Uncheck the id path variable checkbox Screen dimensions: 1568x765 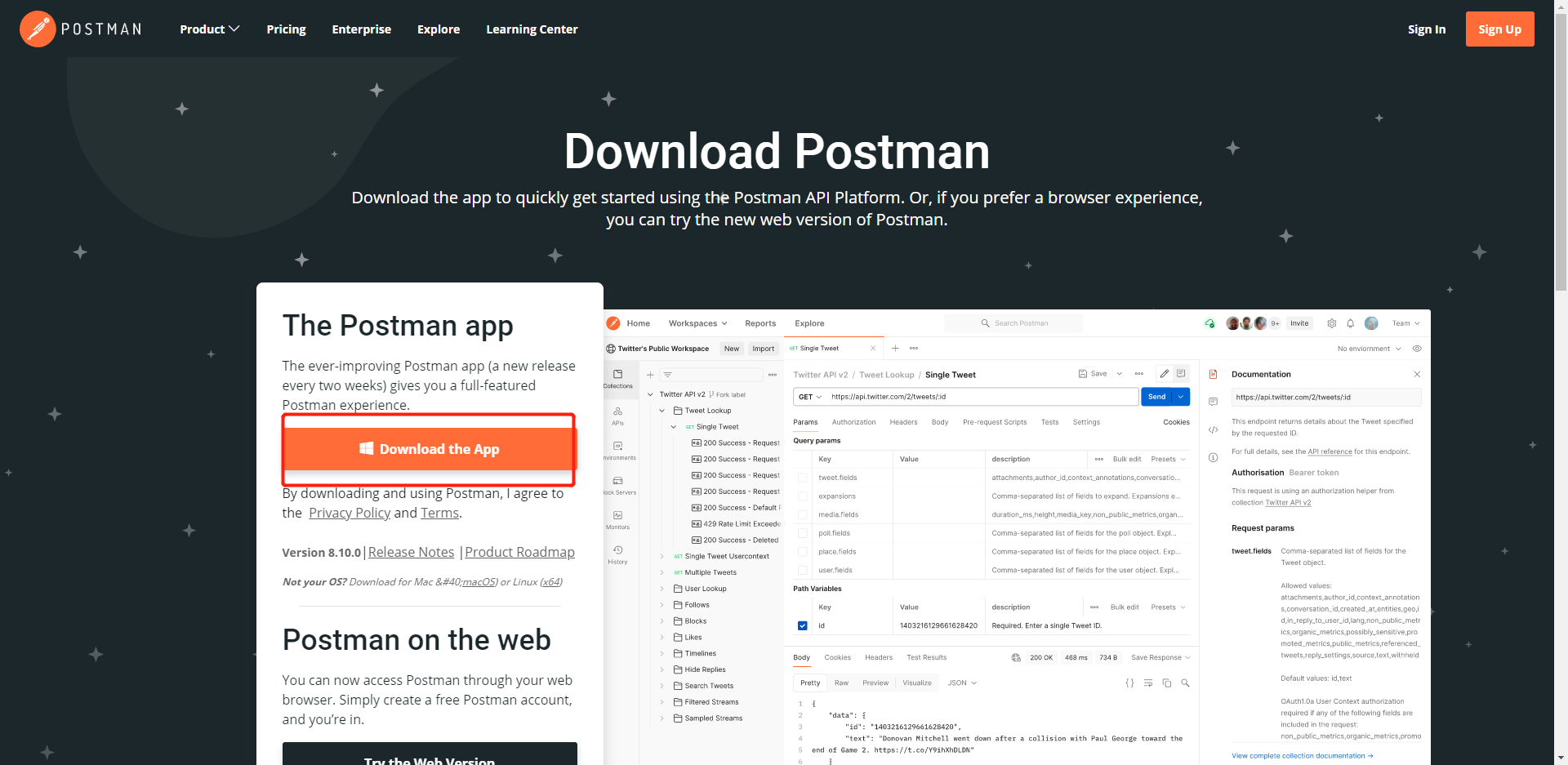[x=802, y=626]
